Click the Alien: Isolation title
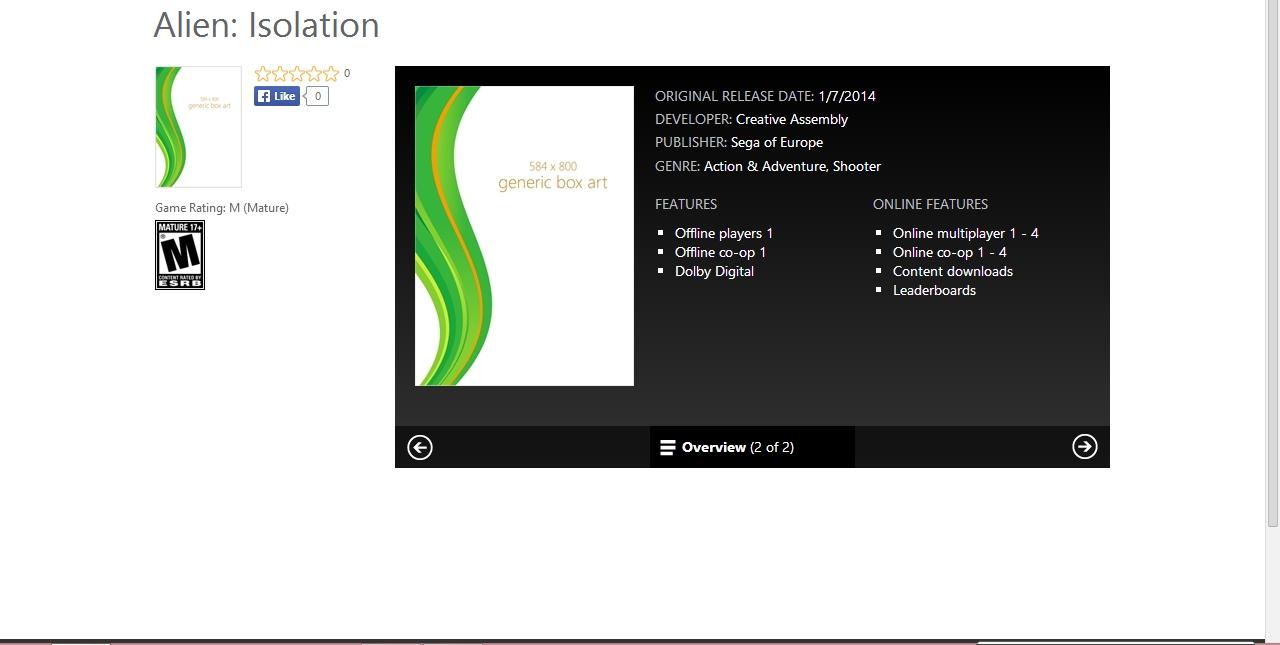Screen dimensions: 1280x645 point(267,24)
